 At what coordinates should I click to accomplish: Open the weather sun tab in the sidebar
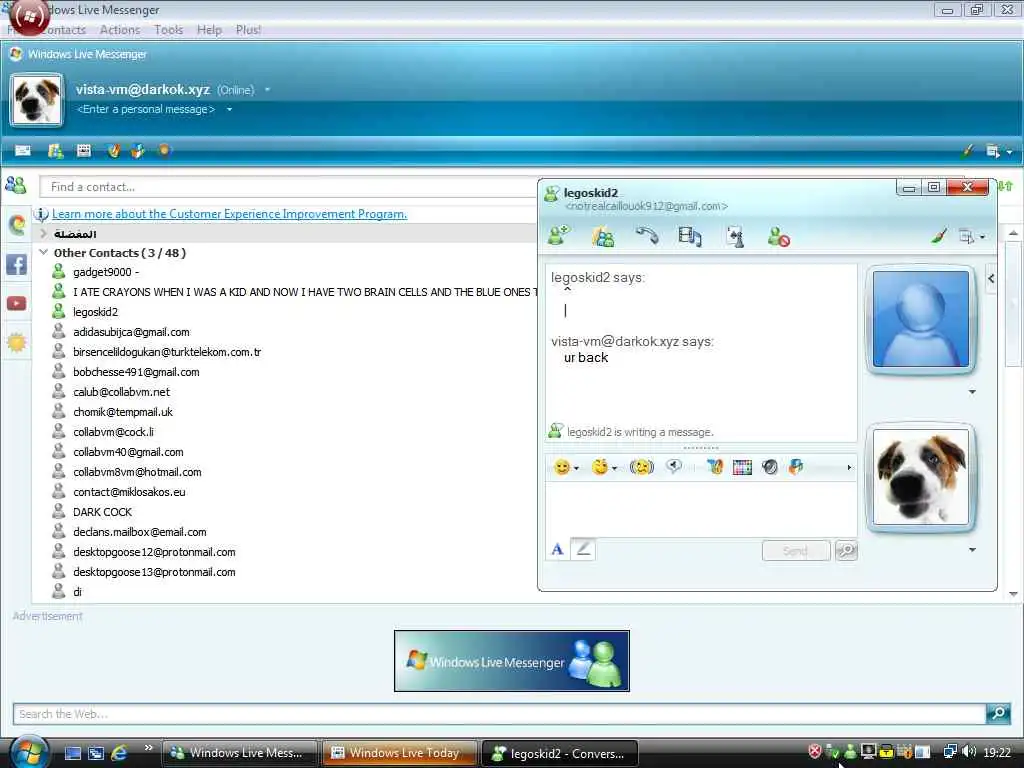click(16, 342)
